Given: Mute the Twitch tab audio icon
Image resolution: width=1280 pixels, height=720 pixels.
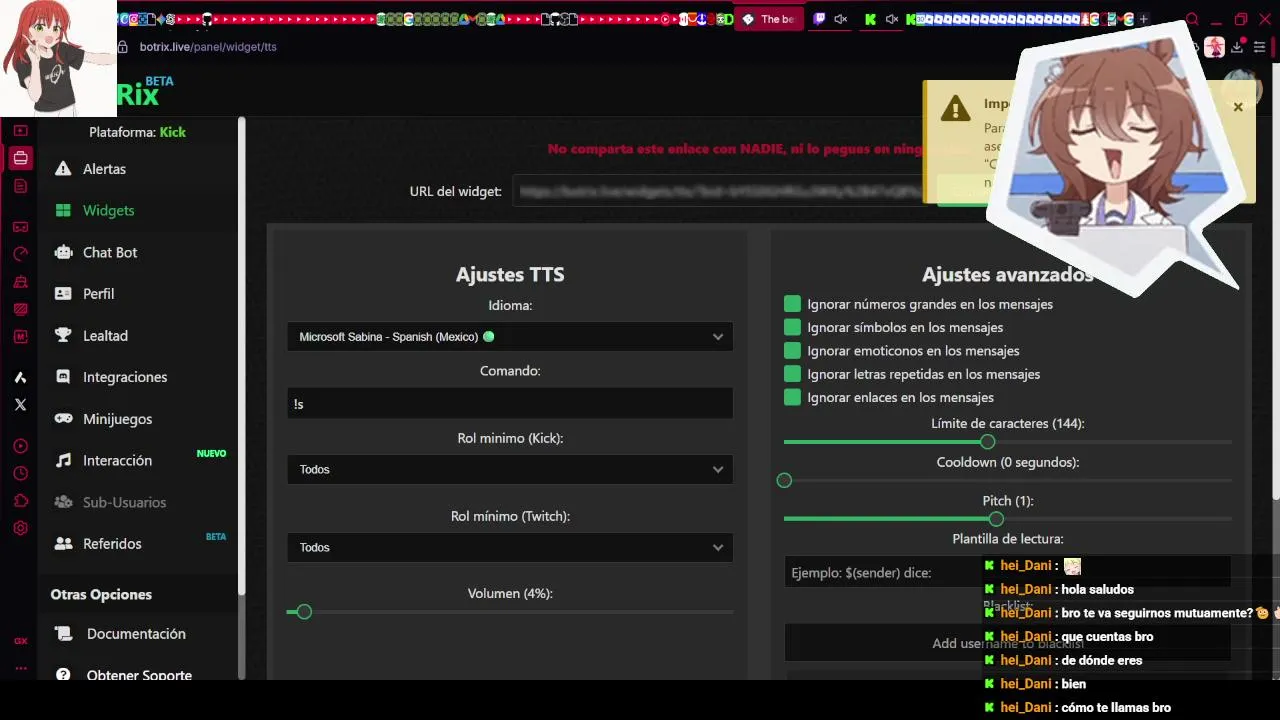Looking at the screenshot, I should click(840, 19).
